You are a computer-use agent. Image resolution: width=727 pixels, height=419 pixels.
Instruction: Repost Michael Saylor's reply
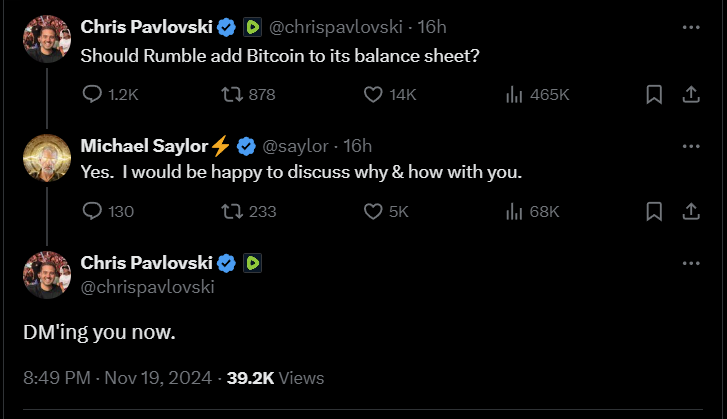click(x=232, y=211)
